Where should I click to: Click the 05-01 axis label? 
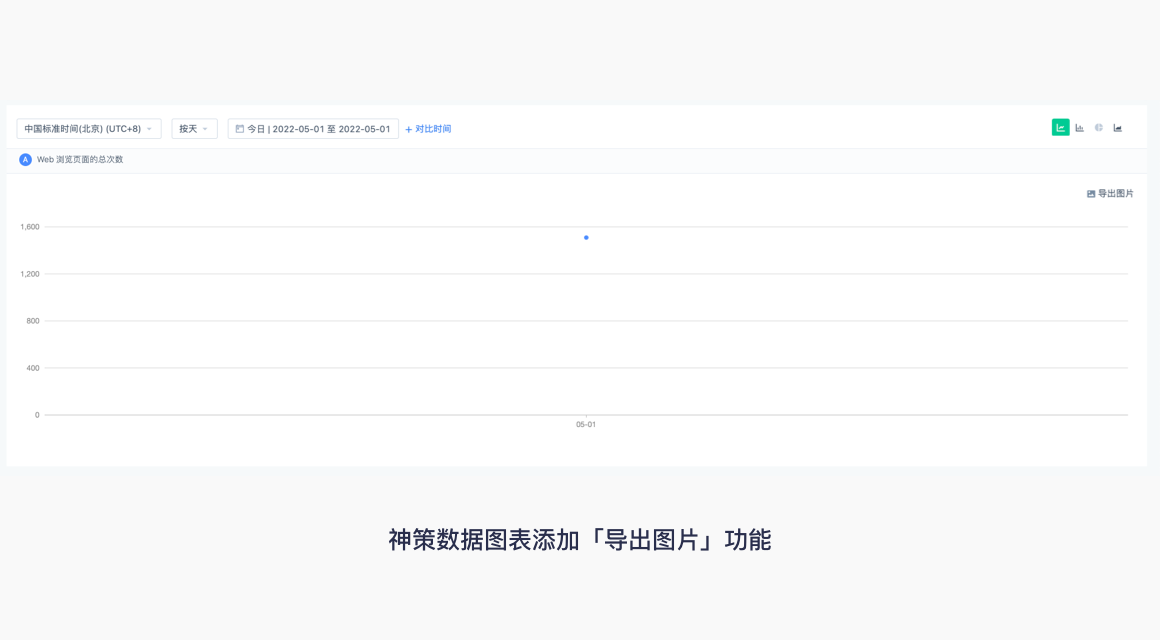(586, 425)
